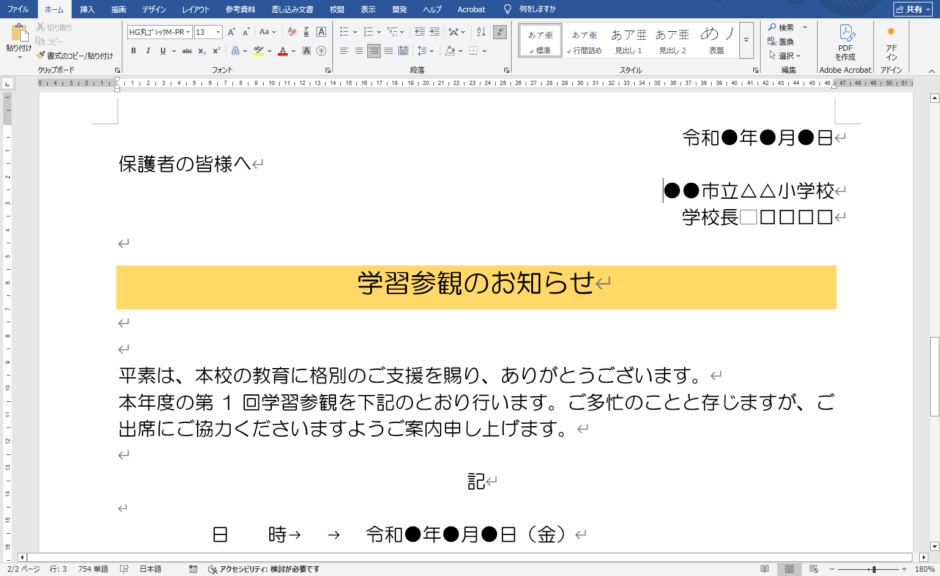Open the font name dropdown HG丸ゴシックM-PRO
The height and width of the screenshot is (576, 940).
(159, 32)
